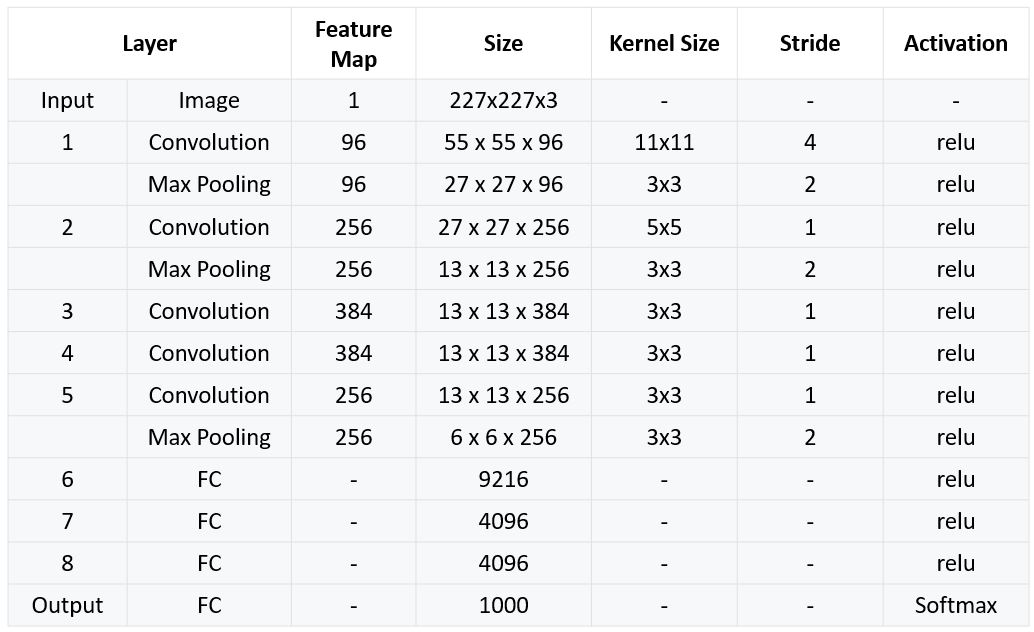
Task: Select the 5x5 kernel size cell
Action: 664,227
